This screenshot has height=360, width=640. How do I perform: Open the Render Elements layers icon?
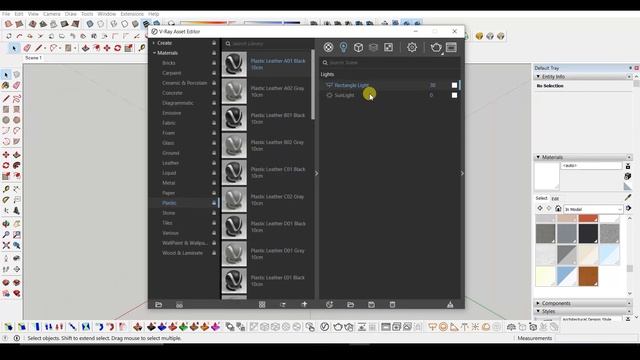(x=373, y=47)
